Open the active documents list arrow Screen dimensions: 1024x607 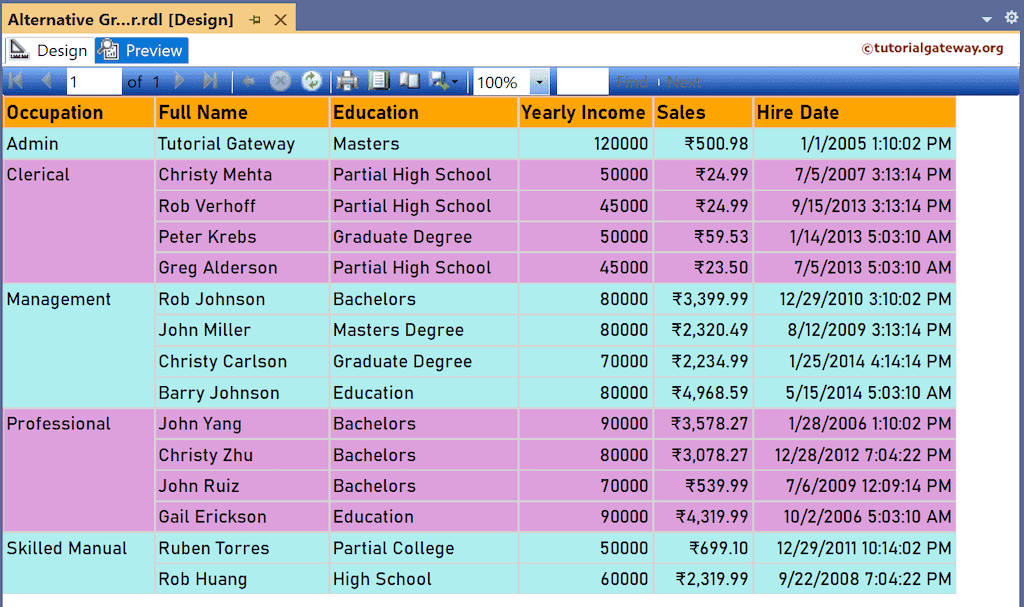coord(987,20)
